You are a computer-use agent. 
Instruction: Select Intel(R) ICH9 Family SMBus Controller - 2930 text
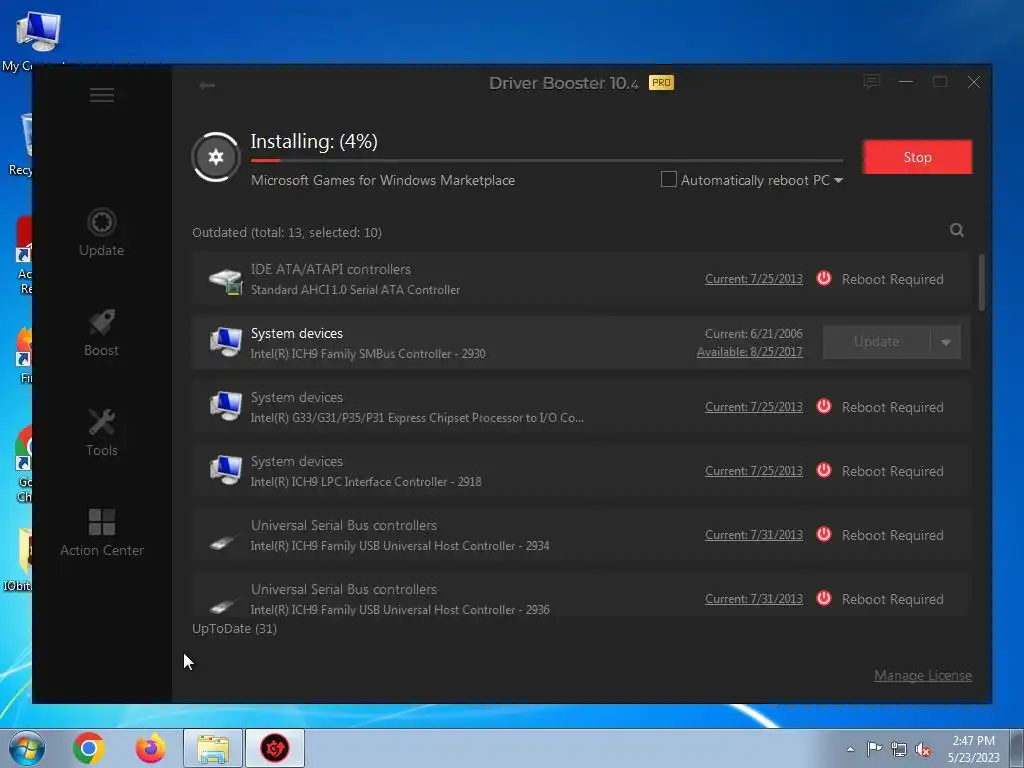pyautogui.click(x=368, y=354)
